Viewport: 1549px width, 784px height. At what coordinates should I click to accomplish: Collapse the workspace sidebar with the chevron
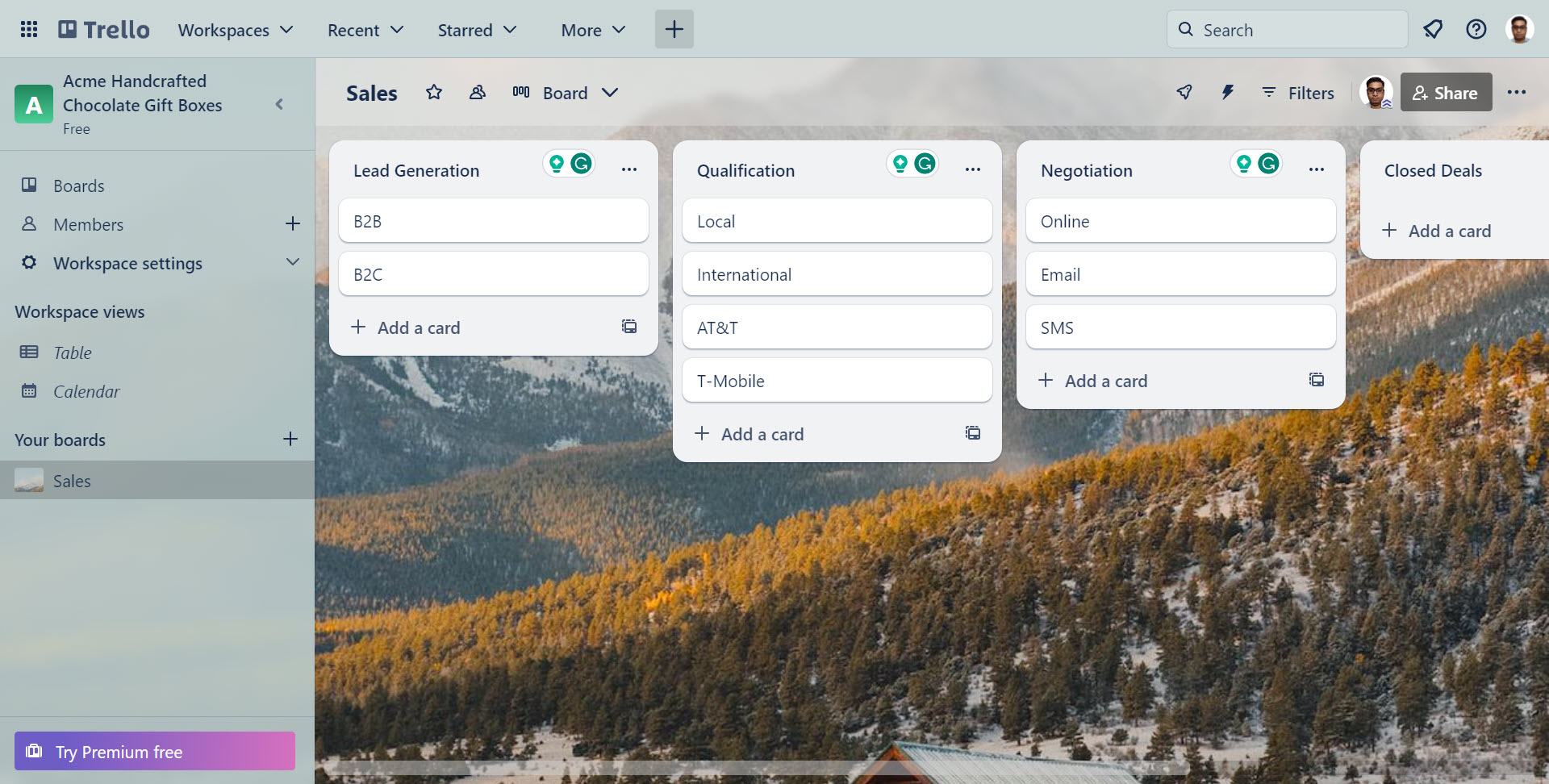279,104
